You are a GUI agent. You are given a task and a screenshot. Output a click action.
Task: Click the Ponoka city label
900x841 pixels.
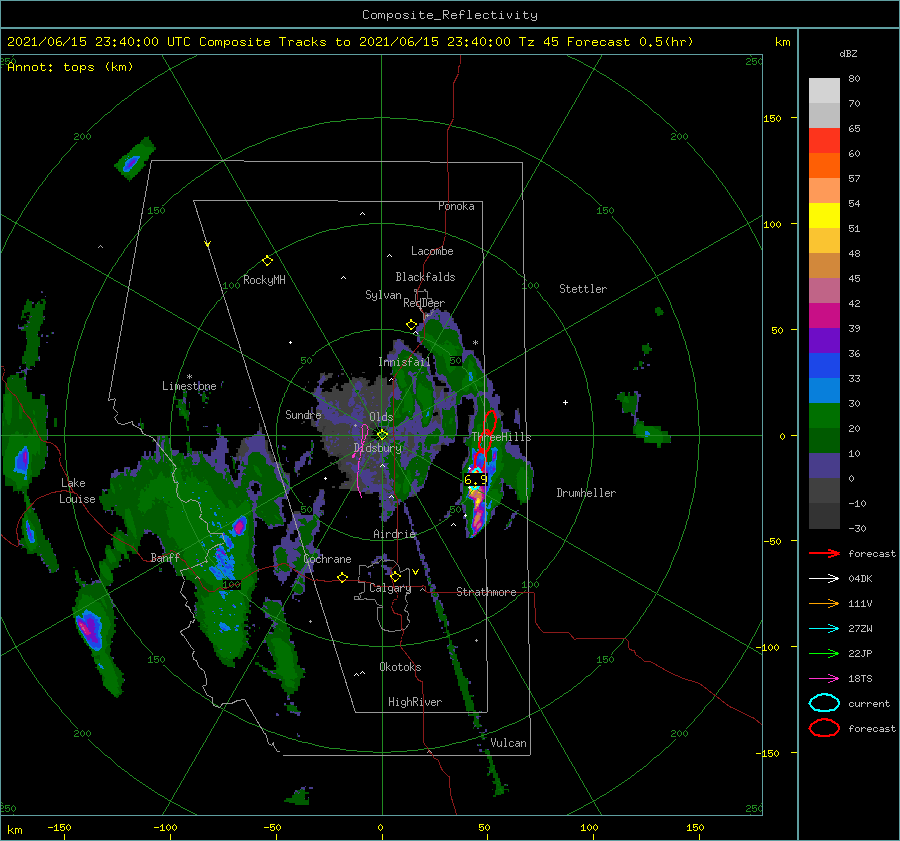coord(456,206)
